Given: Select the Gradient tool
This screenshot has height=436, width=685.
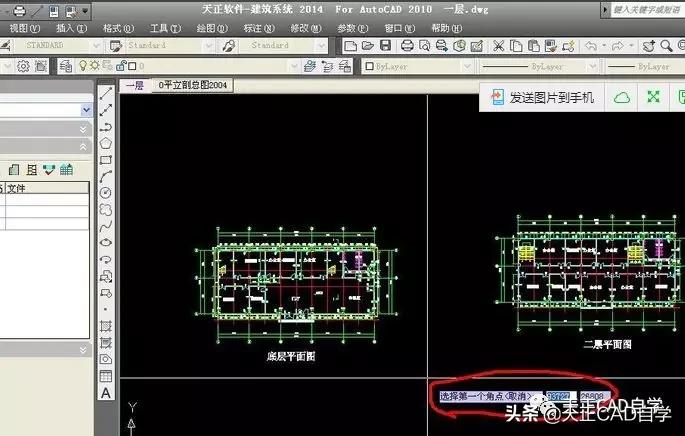Looking at the screenshot, I should click(106, 343).
